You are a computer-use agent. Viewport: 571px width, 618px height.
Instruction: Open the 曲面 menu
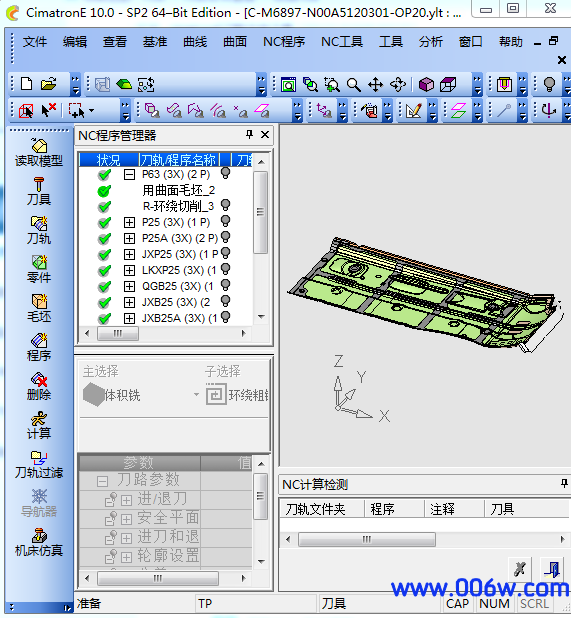point(235,41)
